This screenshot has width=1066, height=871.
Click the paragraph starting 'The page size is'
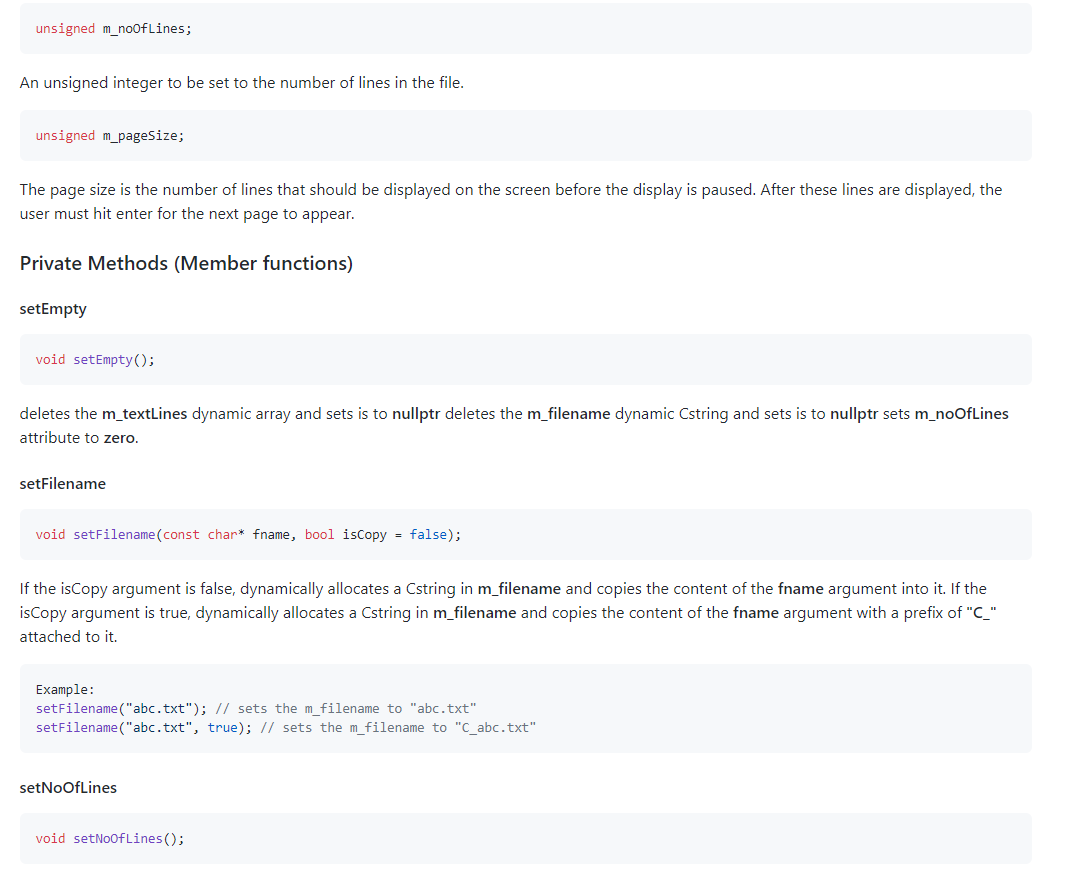tap(510, 201)
